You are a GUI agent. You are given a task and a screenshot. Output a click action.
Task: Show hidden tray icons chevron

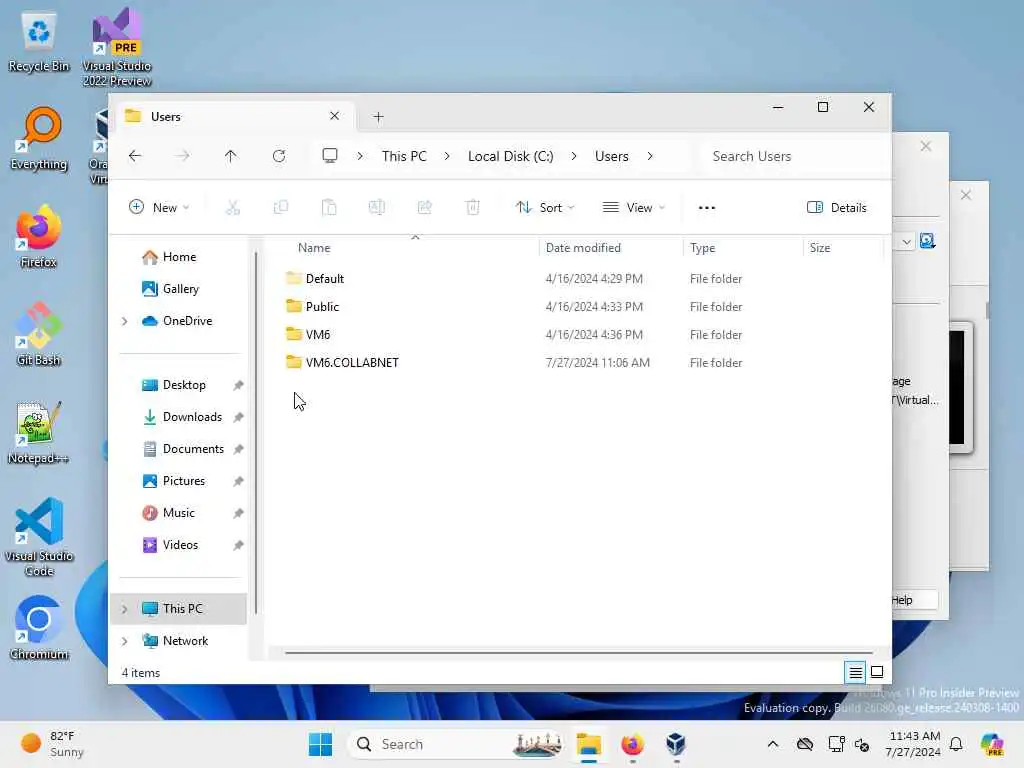pyautogui.click(x=773, y=744)
